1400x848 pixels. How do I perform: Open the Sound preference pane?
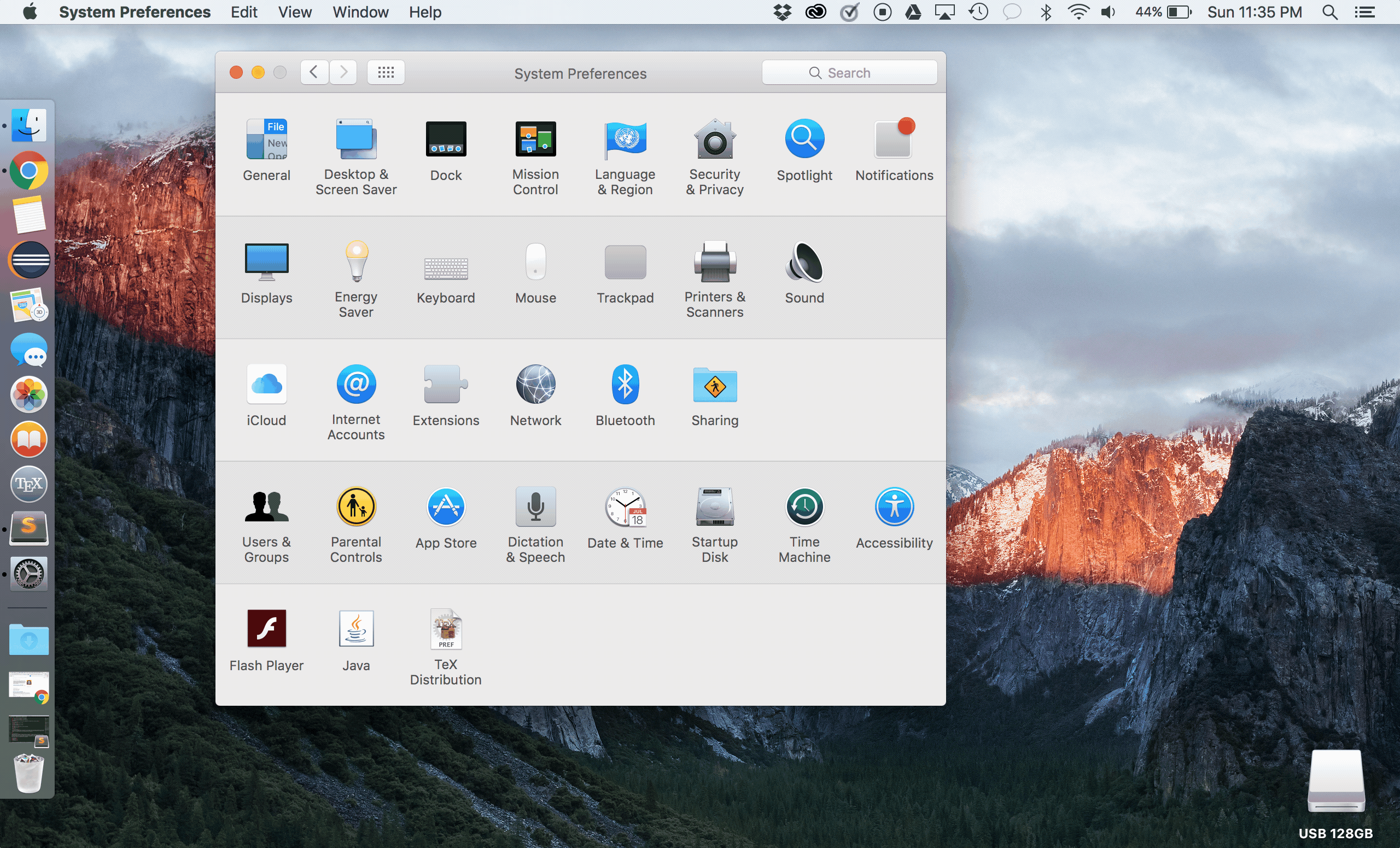[x=804, y=273]
